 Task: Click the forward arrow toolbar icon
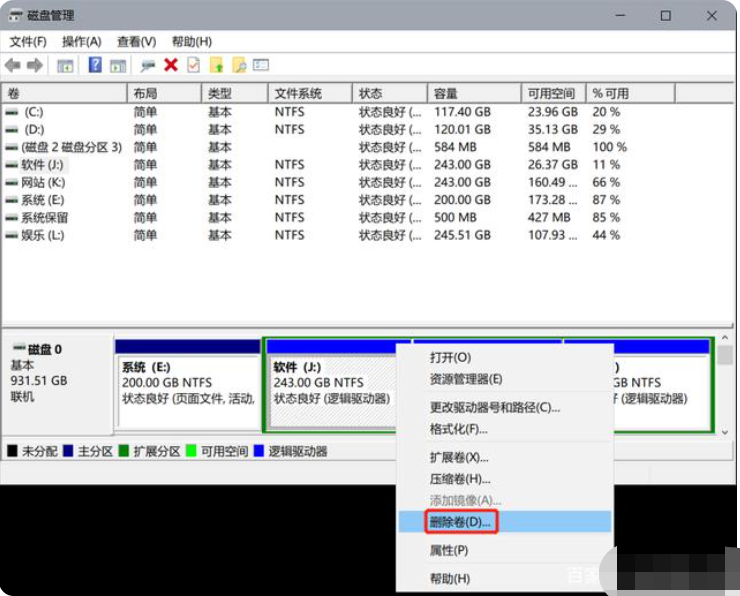pyautogui.click(x=35, y=65)
